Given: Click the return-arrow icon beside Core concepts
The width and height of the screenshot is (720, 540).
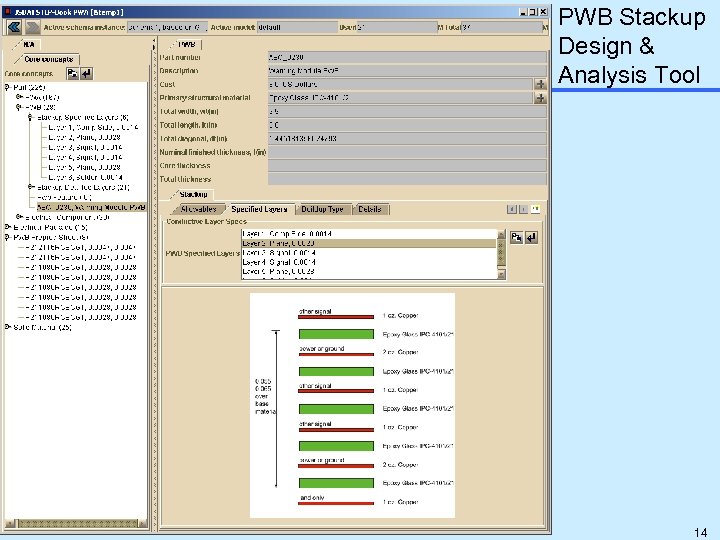Looking at the screenshot, I should 87,73.
